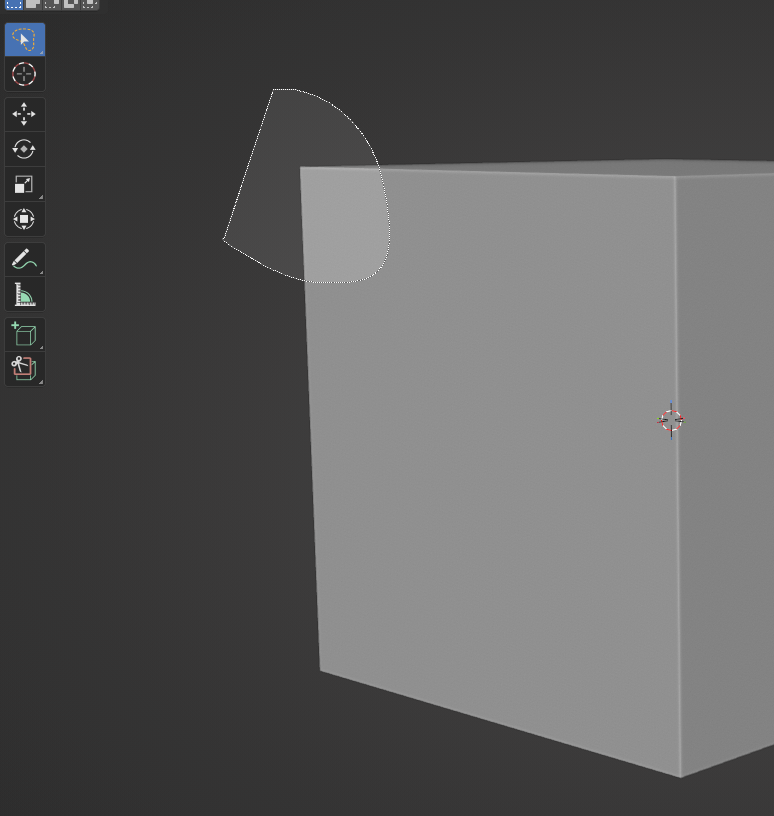Click the 3D cursor crosshair in viewport
Viewport: 774px width, 816px height.
coord(670,420)
